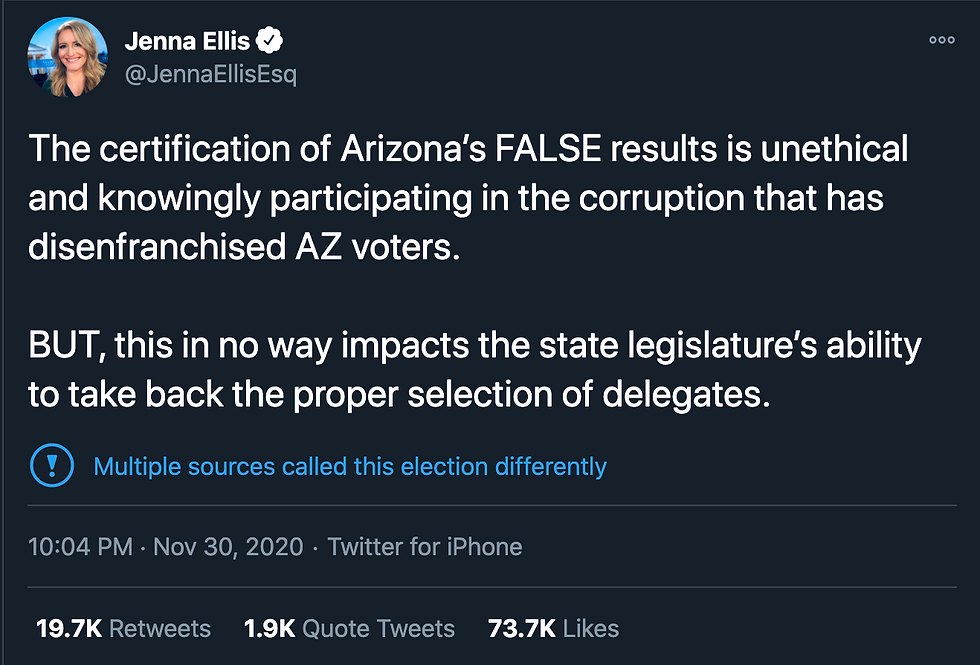The image size is (980, 665).
Task: Open the @JennaEllisEsq handle link
Action: [210, 75]
